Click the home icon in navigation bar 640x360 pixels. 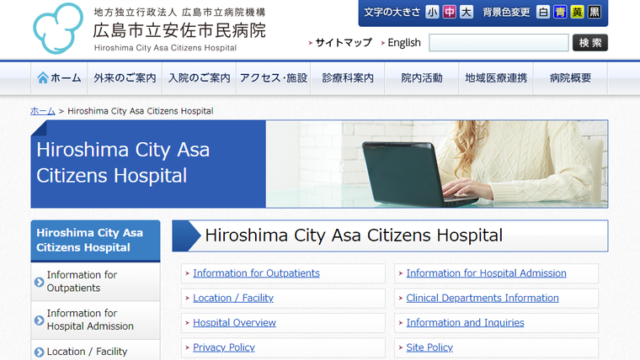43,78
